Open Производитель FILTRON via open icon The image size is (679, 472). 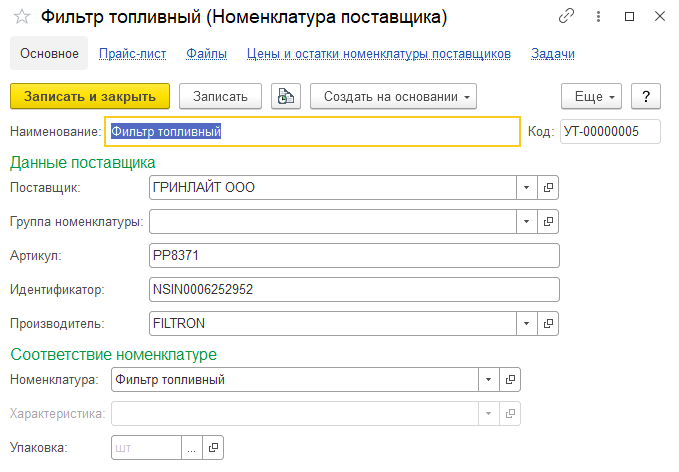pyautogui.click(x=548, y=323)
